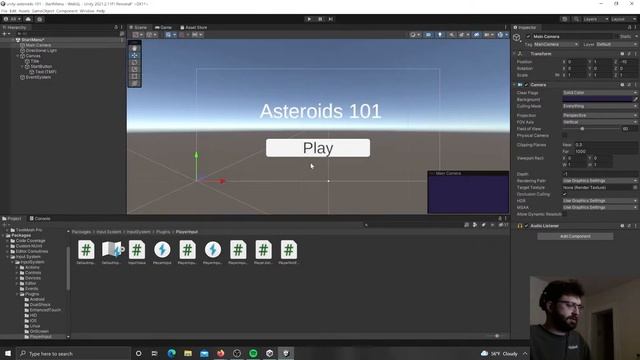Viewport: 640px width, 360px height.
Task: Click the Pause button in the toolbar
Action: click(x=320, y=19)
